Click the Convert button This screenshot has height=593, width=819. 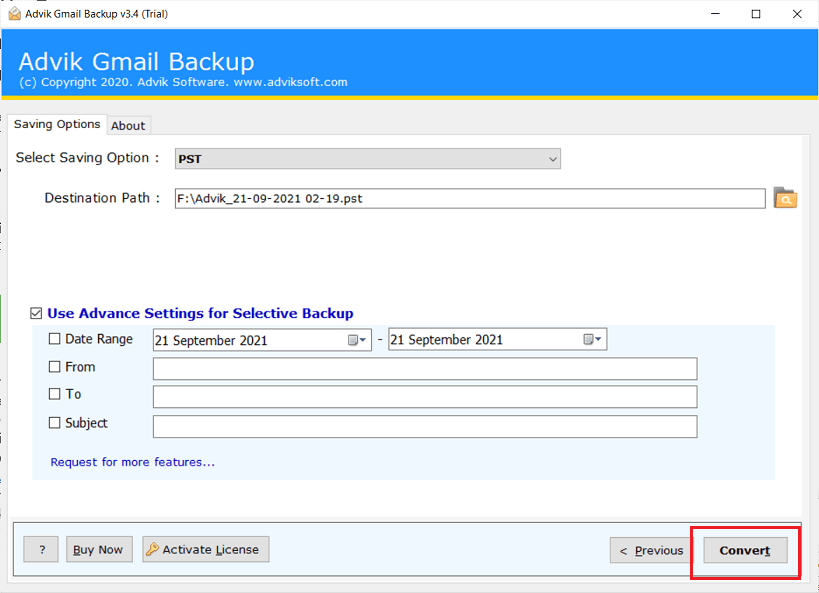point(745,550)
